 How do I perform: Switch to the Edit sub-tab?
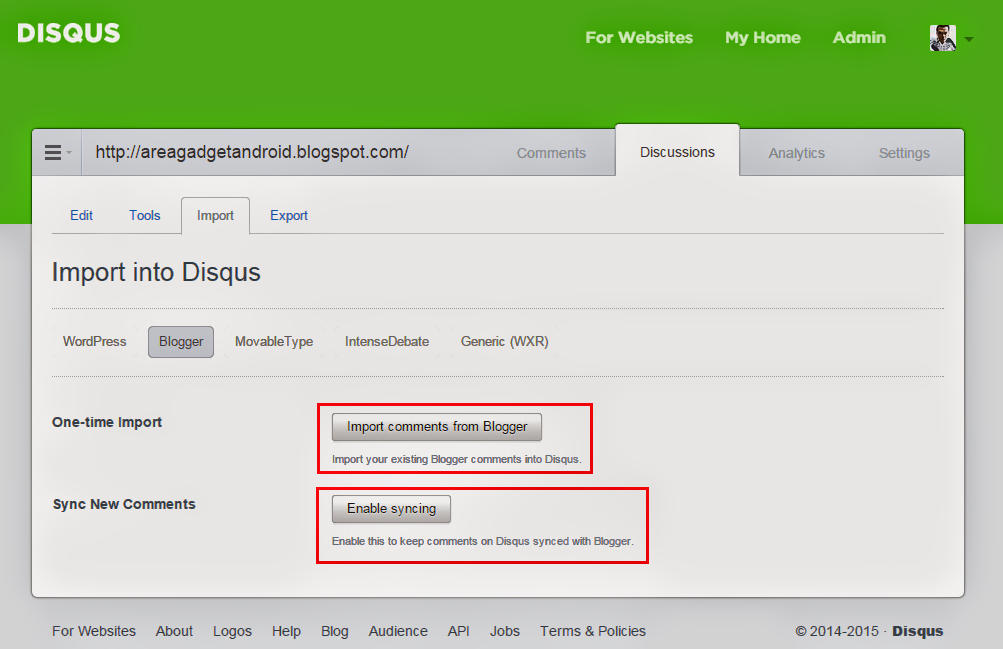coord(81,215)
